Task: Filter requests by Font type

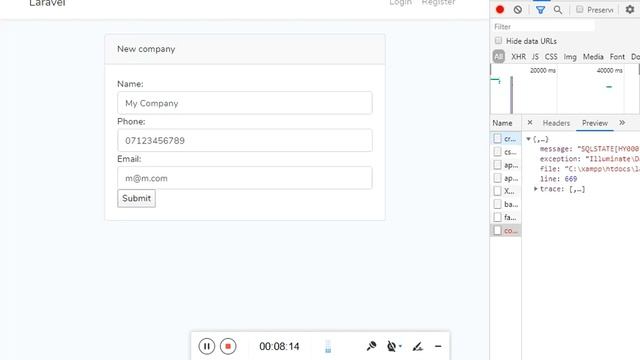Action: (617, 57)
